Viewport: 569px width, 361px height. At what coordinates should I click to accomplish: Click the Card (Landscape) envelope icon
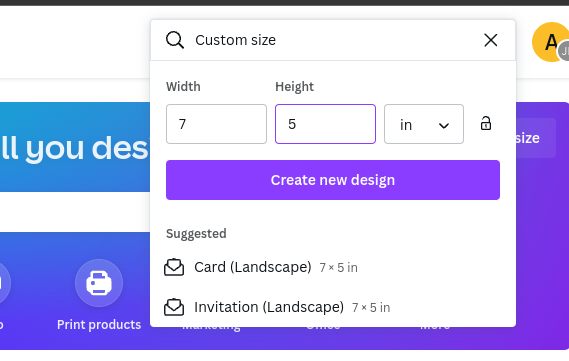pyautogui.click(x=174, y=267)
